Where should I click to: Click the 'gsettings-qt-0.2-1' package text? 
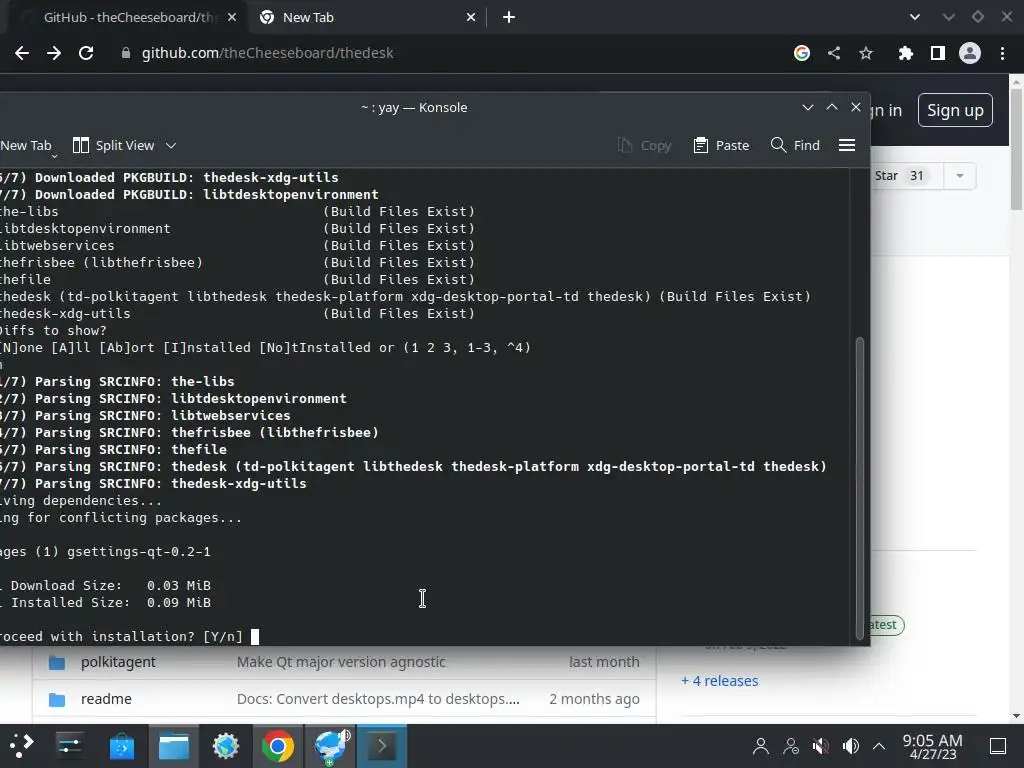tap(138, 552)
